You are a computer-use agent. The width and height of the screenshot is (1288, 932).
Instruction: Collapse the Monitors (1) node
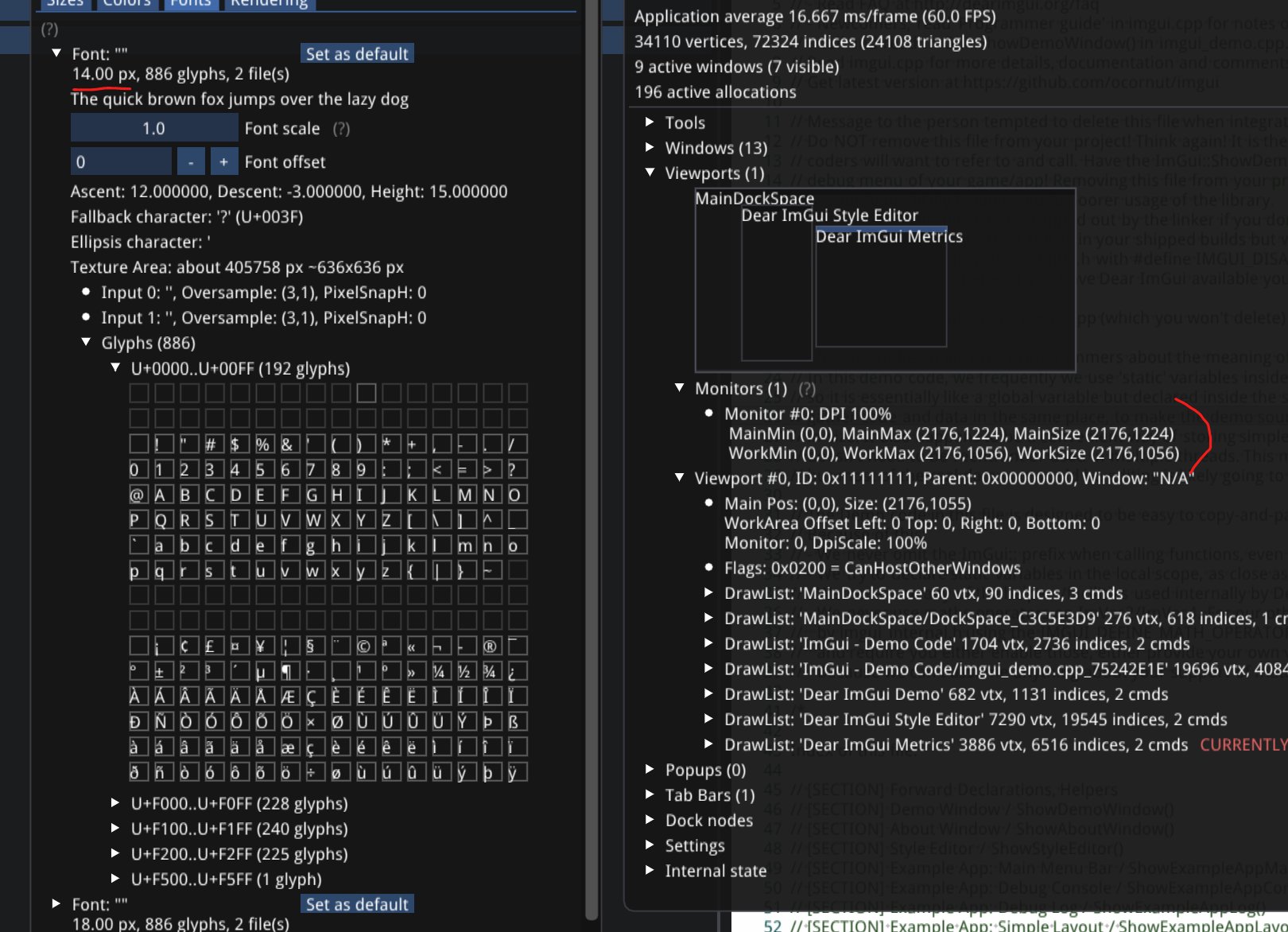click(x=680, y=387)
